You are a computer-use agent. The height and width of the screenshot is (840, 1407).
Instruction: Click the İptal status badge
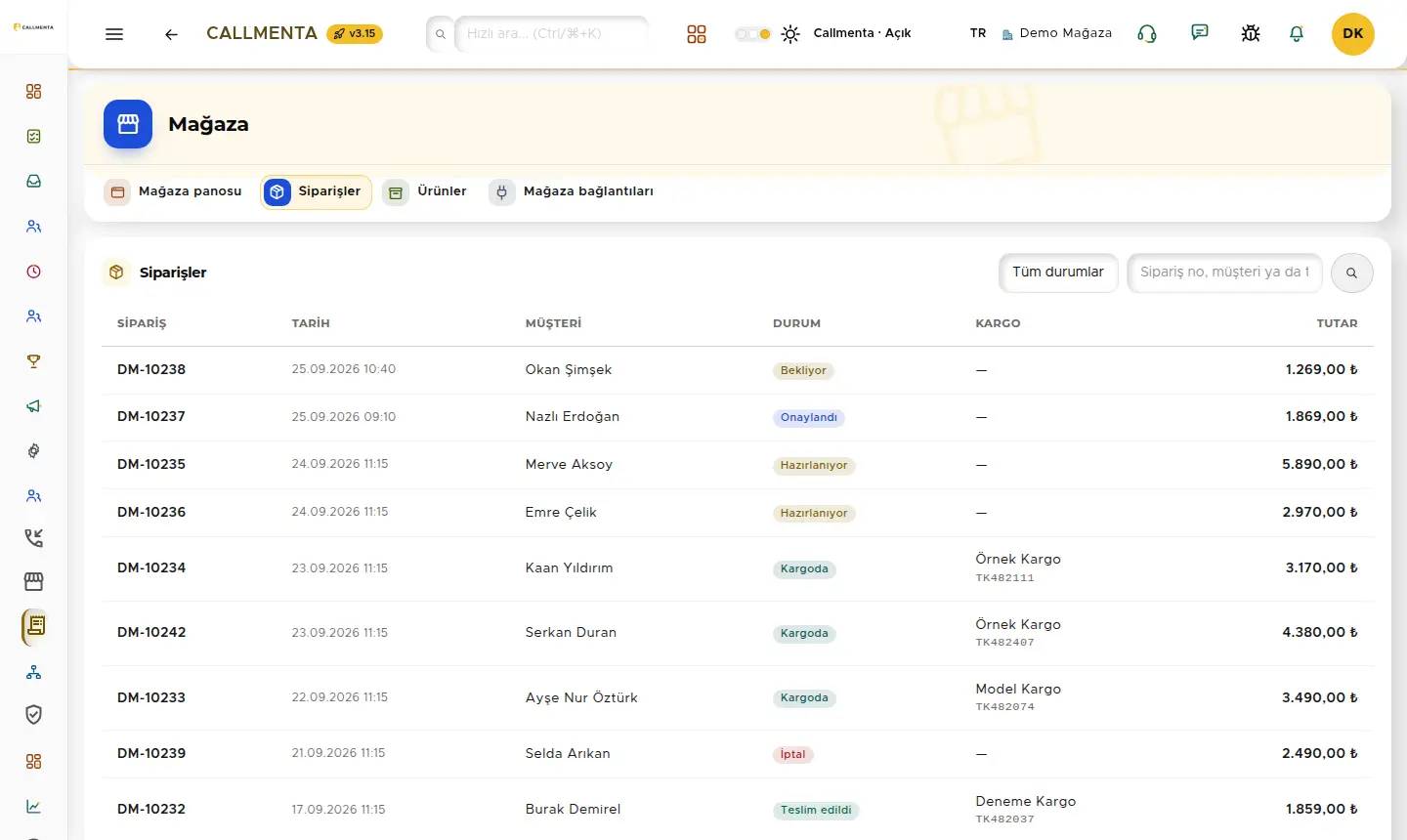click(793, 755)
